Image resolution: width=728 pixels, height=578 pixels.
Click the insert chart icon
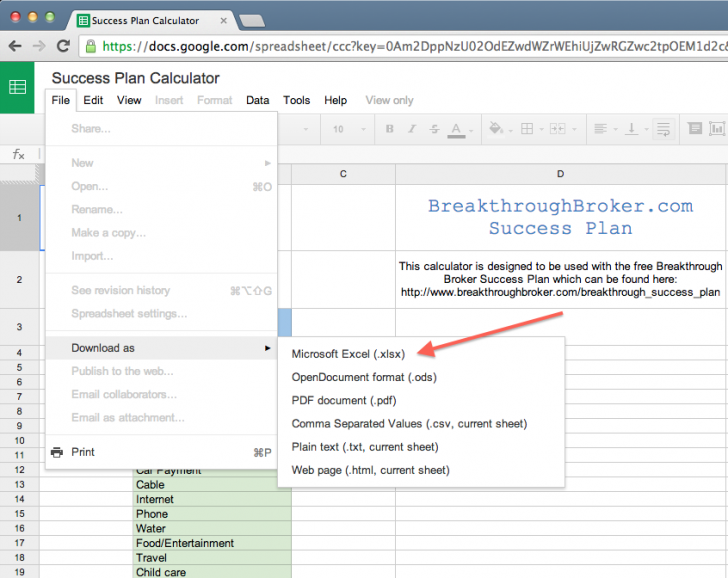(717, 129)
